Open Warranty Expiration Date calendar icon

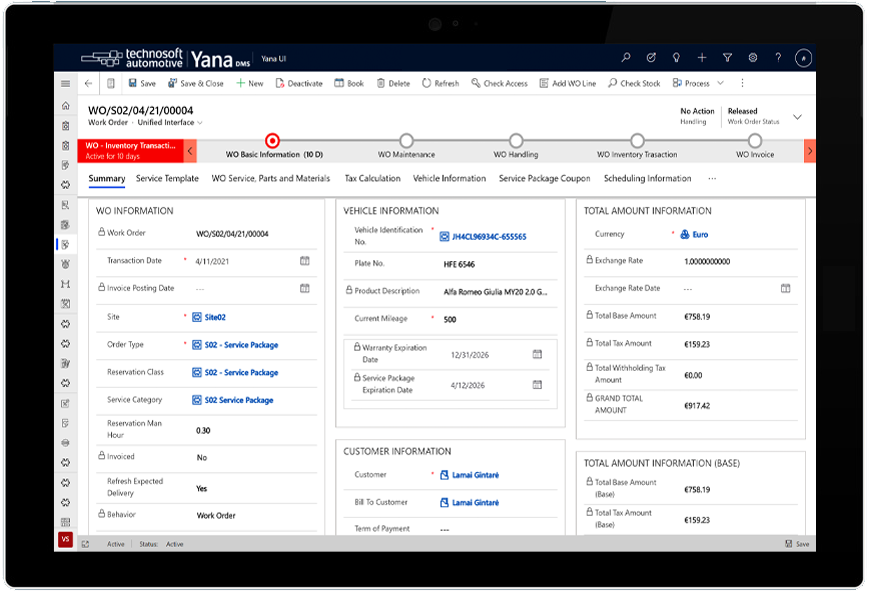(x=537, y=354)
